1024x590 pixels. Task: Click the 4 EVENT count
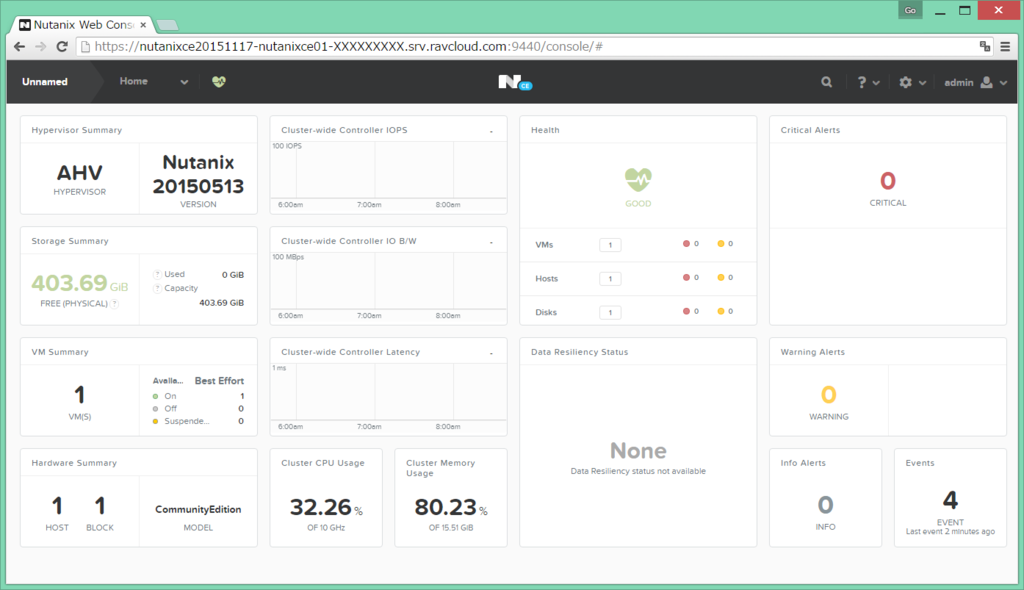pyautogui.click(x=950, y=500)
